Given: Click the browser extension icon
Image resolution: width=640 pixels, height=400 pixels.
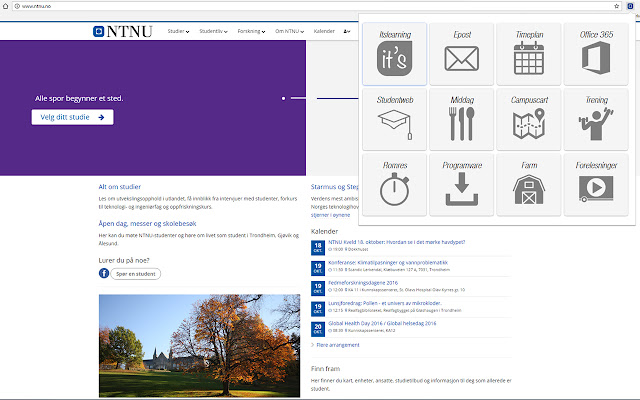Looking at the screenshot, I should (630, 6).
